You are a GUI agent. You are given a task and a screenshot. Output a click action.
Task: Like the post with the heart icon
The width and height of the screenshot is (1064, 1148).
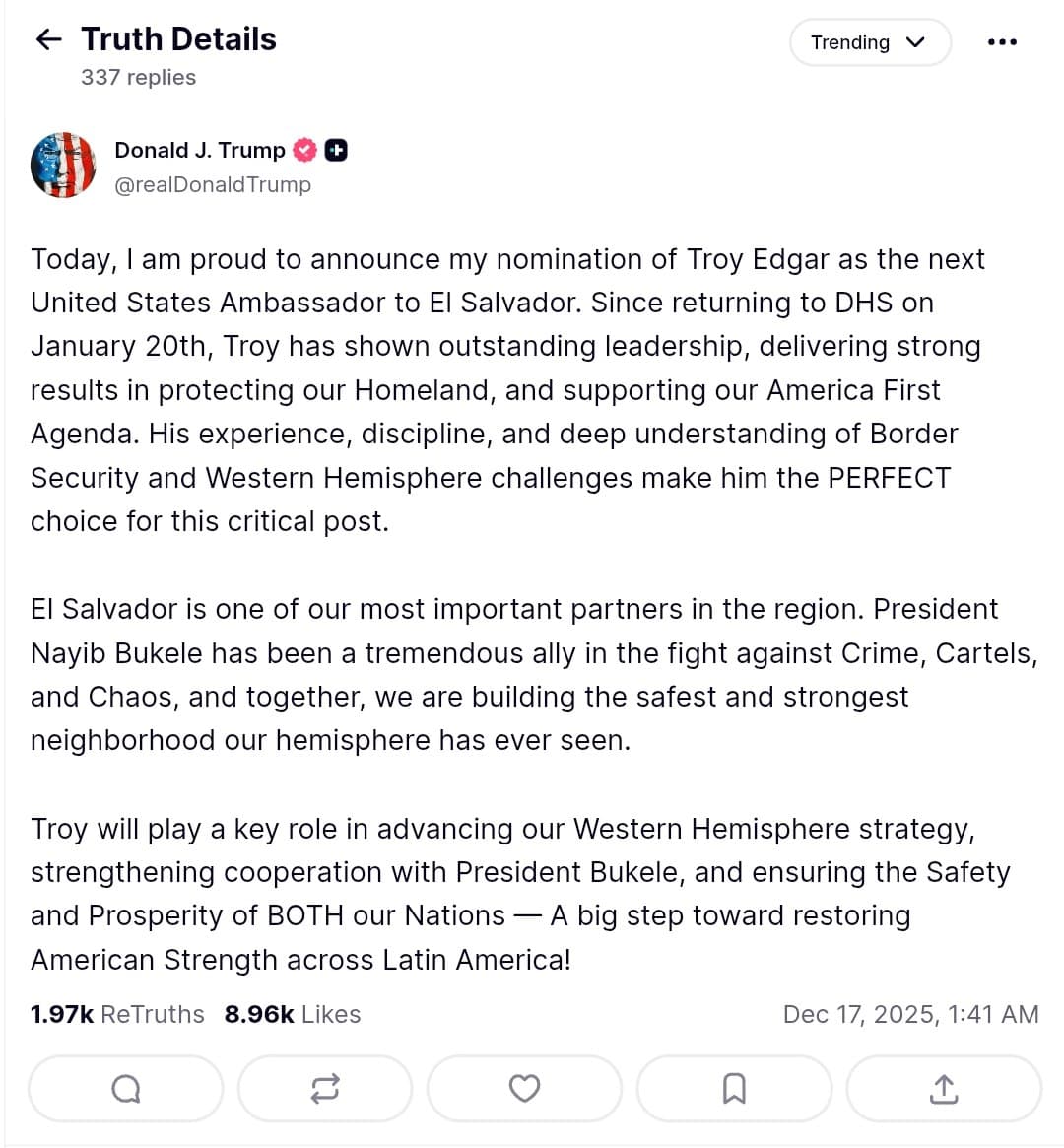524,1088
